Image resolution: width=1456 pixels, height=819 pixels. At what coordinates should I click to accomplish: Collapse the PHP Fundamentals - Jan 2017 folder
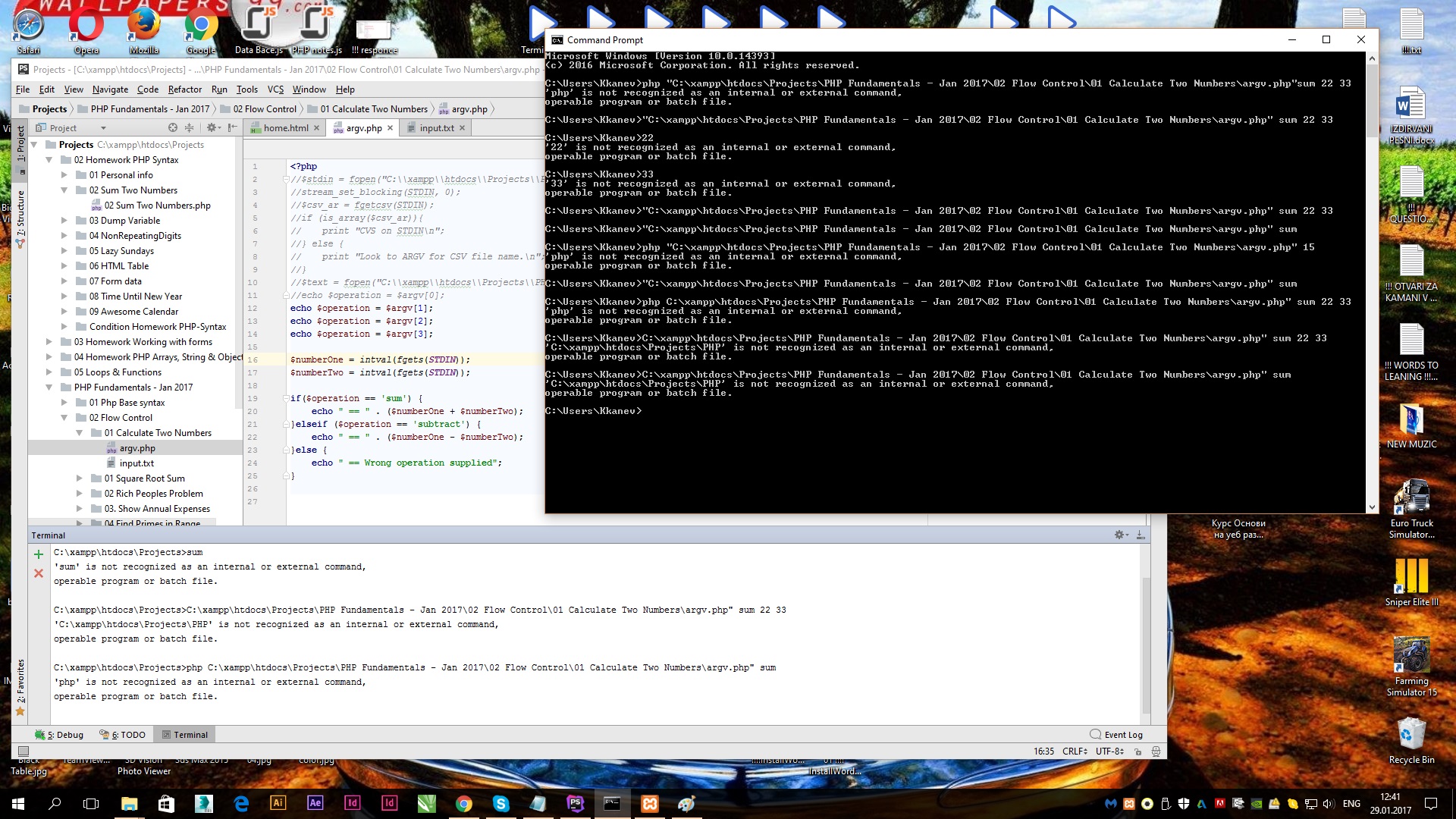[49, 388]
